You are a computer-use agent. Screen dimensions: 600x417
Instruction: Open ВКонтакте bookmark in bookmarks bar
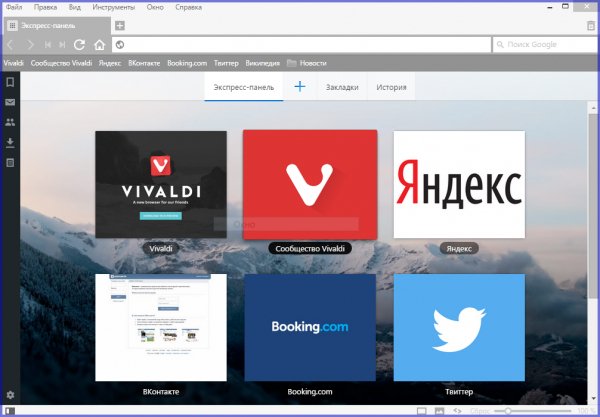(x=144, y=63)
